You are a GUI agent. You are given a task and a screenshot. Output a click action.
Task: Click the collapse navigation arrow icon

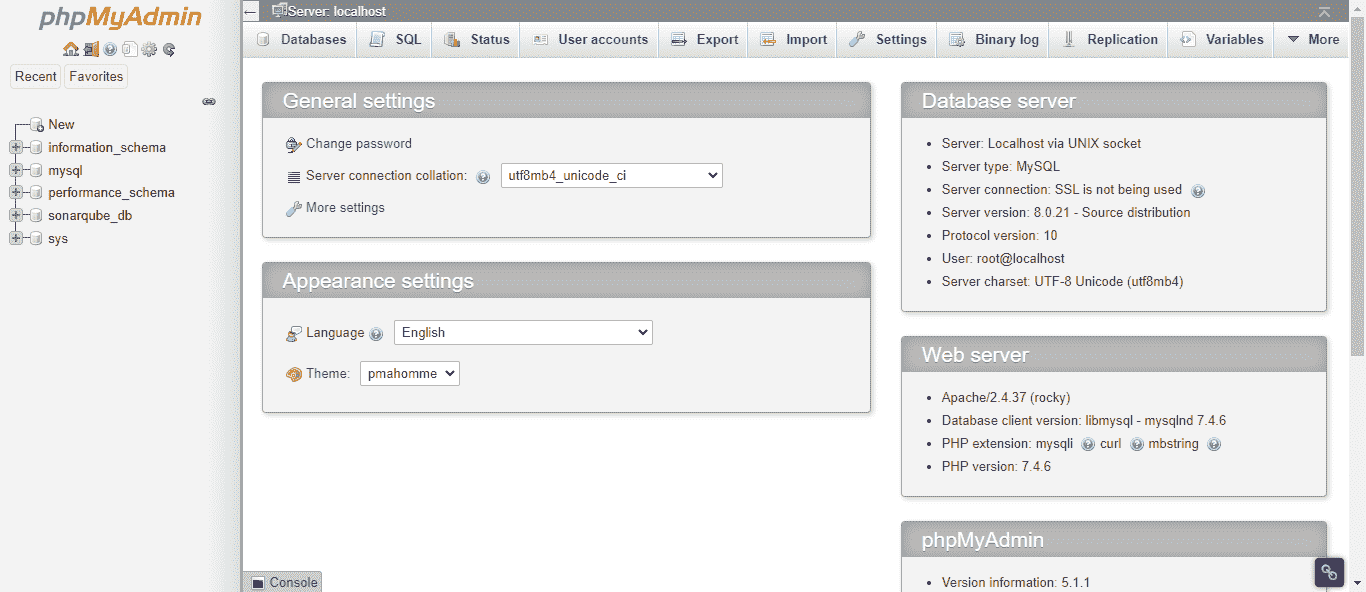[x=251, y=12]
